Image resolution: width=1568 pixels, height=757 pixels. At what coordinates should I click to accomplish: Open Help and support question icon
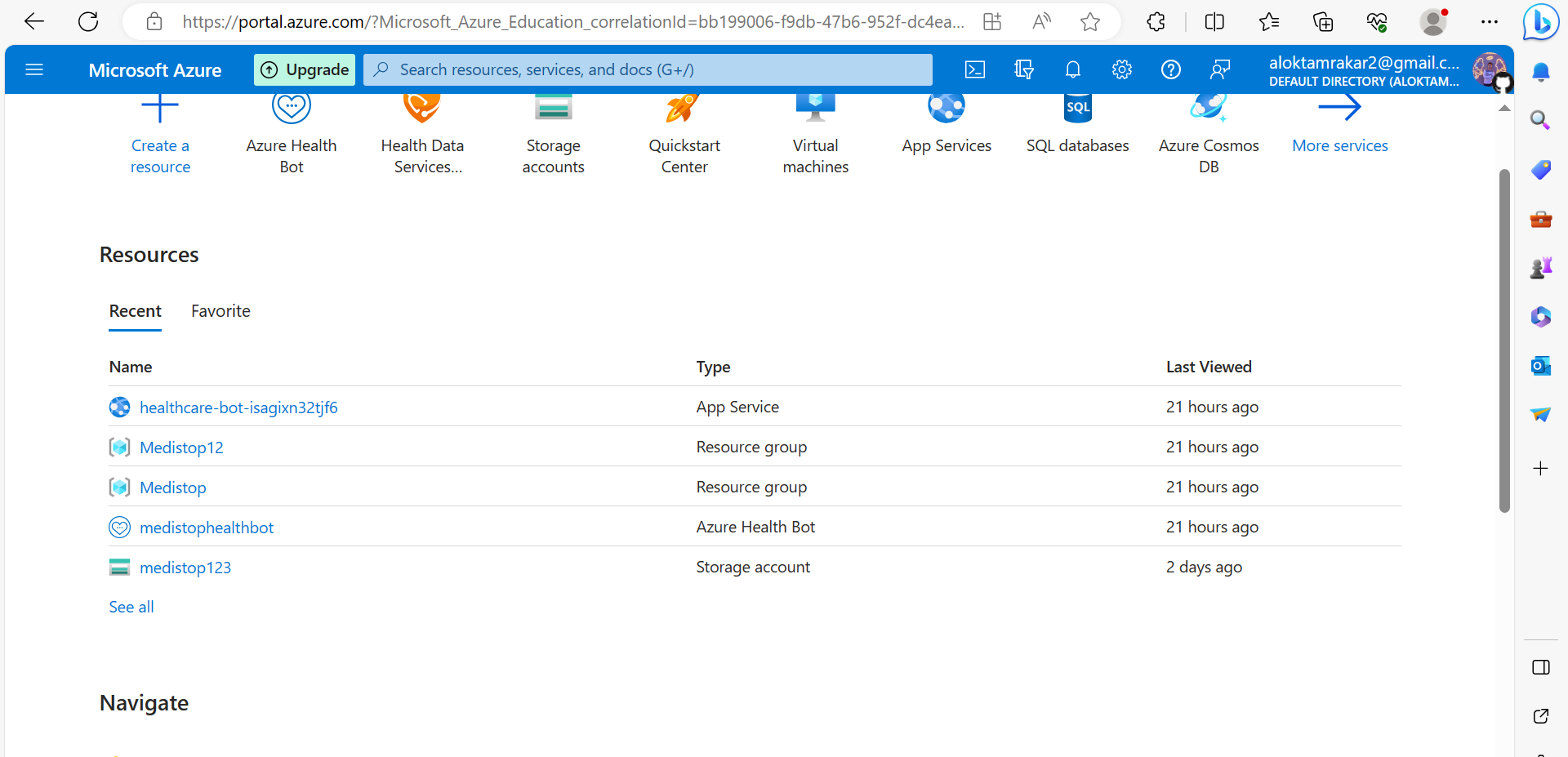1171,69
